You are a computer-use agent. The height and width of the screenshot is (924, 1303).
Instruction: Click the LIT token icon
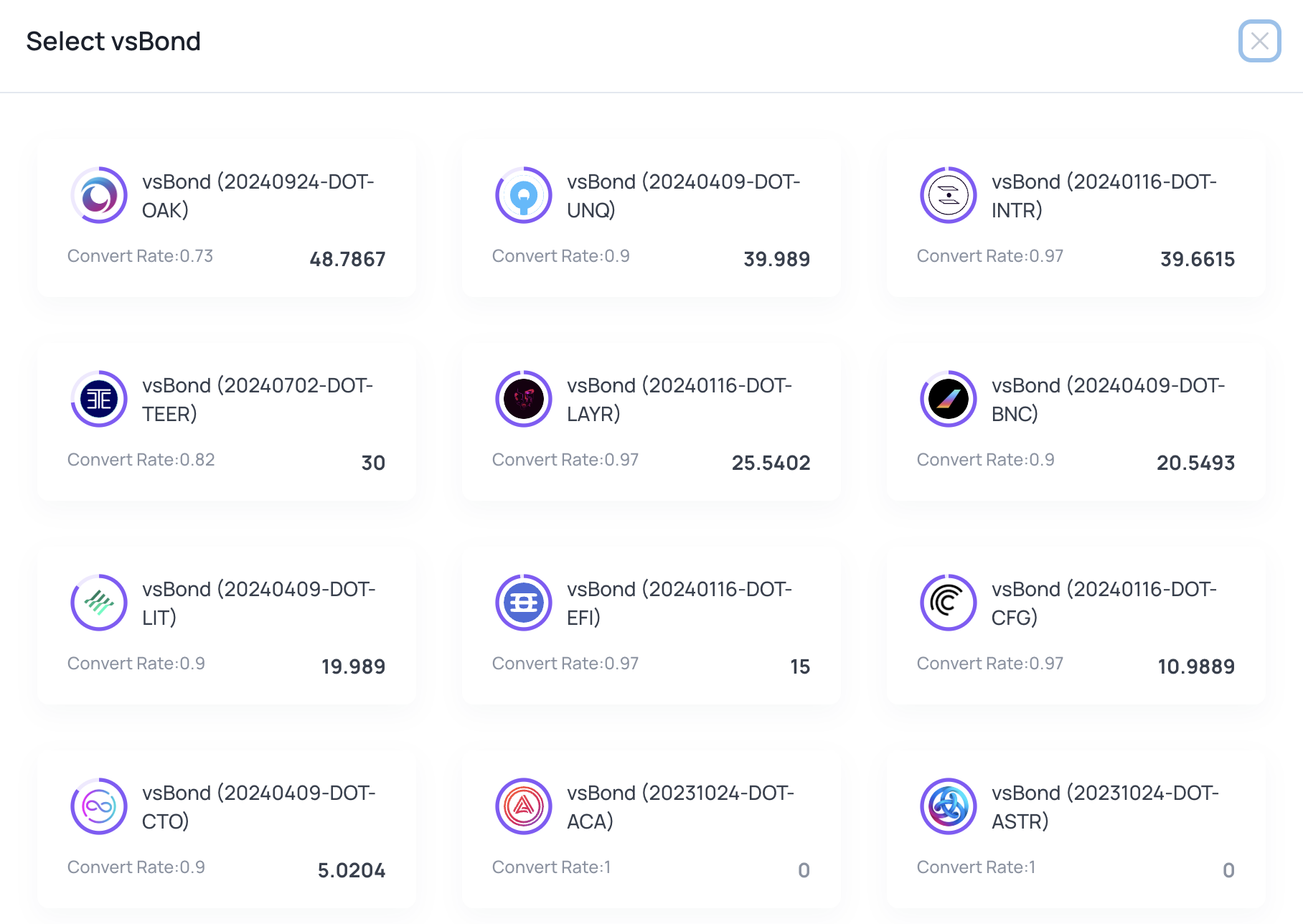pyautogui.click(x=99, y=603)
